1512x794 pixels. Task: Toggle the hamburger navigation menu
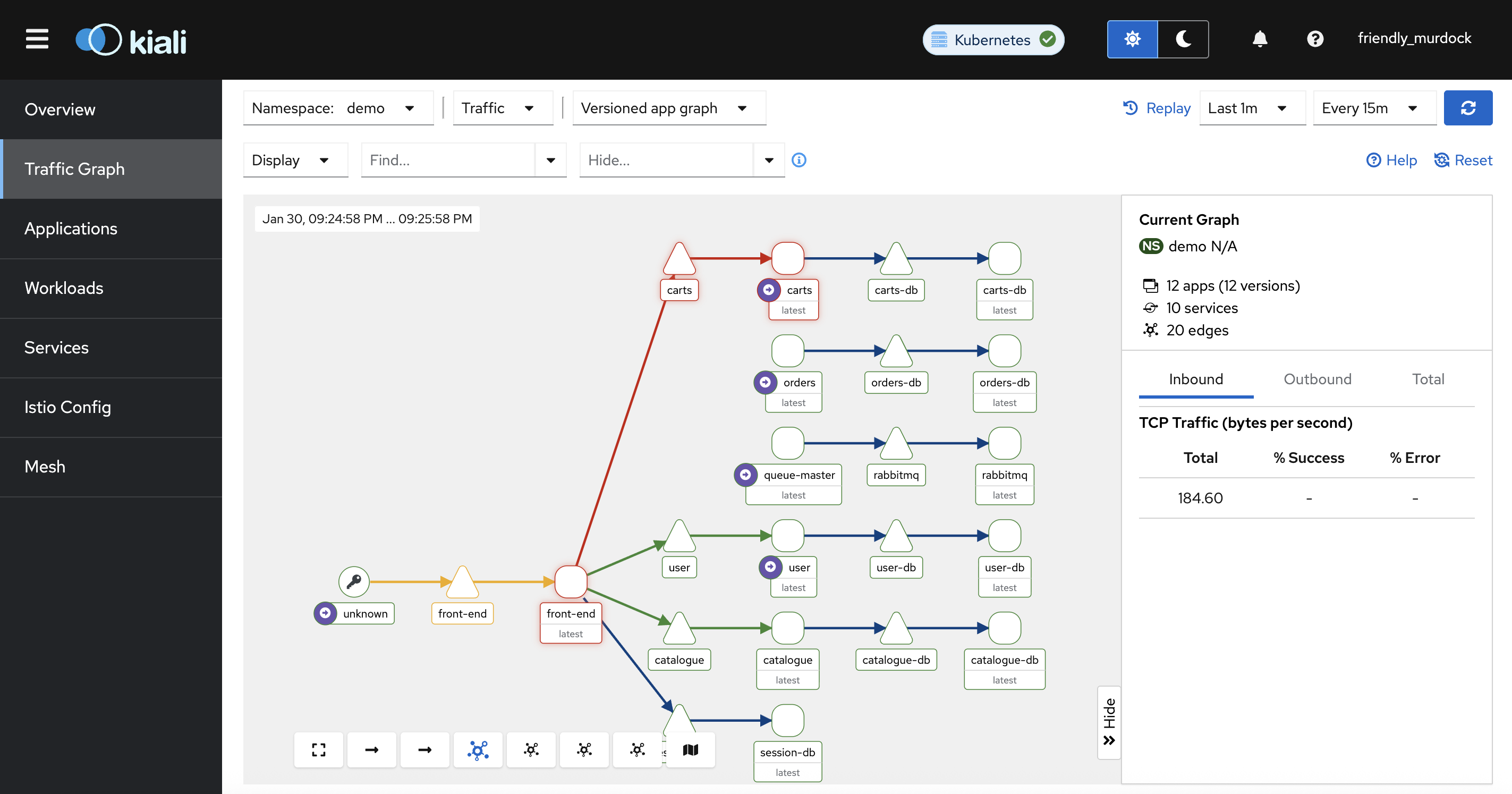(x=37, y=39)
